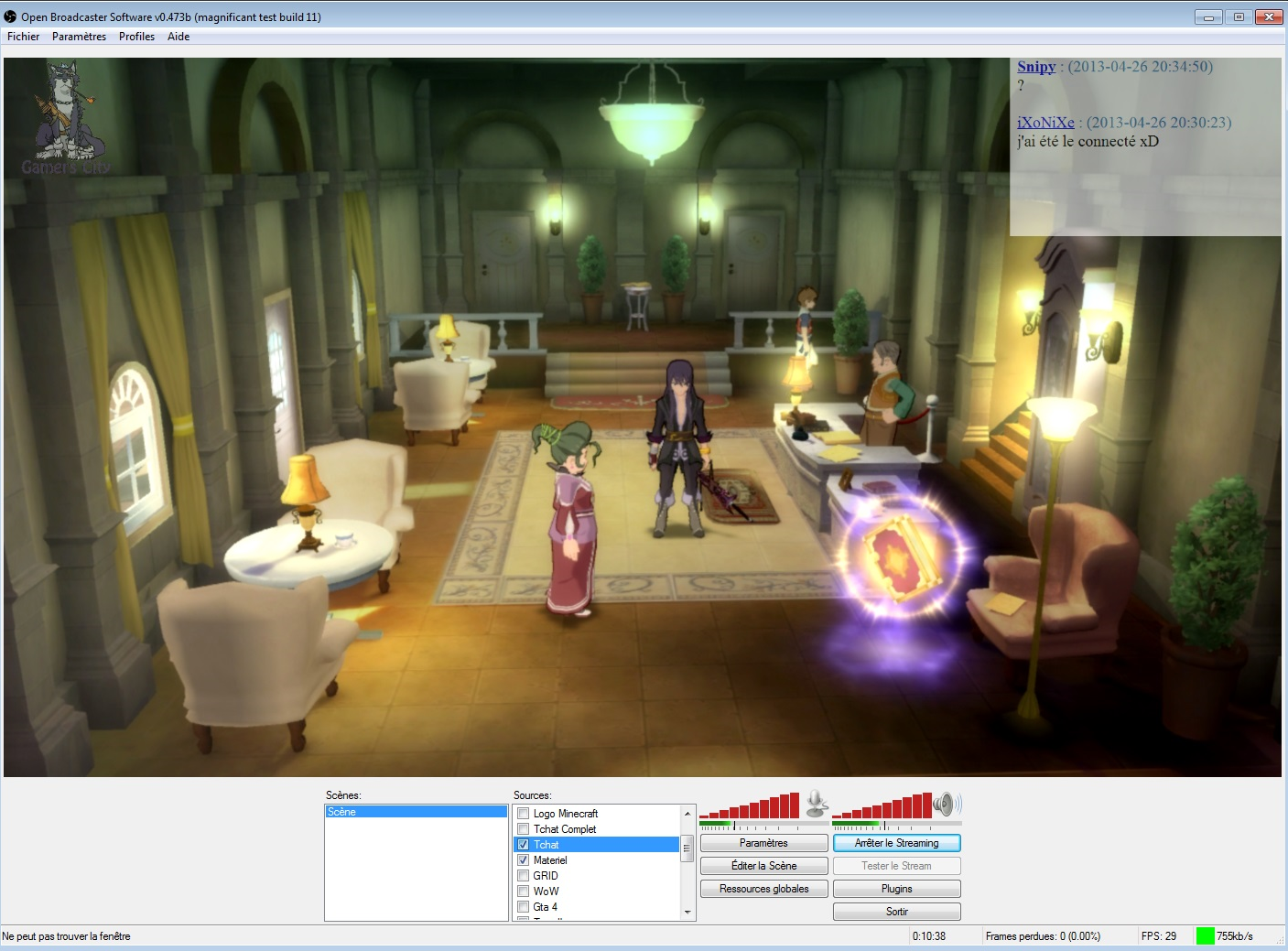Adjust the desktop audio volume red bars
This screenshot has height=951, width=1288.
[x=882, y=805]
